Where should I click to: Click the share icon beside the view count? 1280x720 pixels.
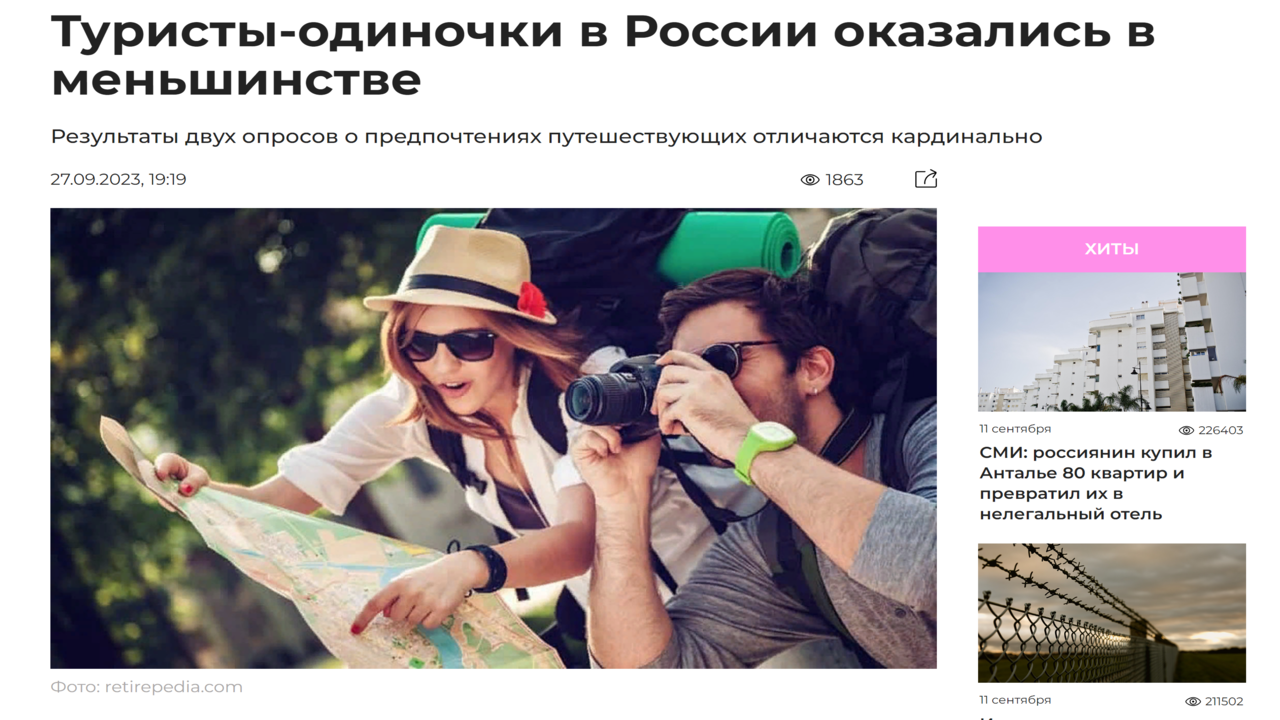point(926,179)
